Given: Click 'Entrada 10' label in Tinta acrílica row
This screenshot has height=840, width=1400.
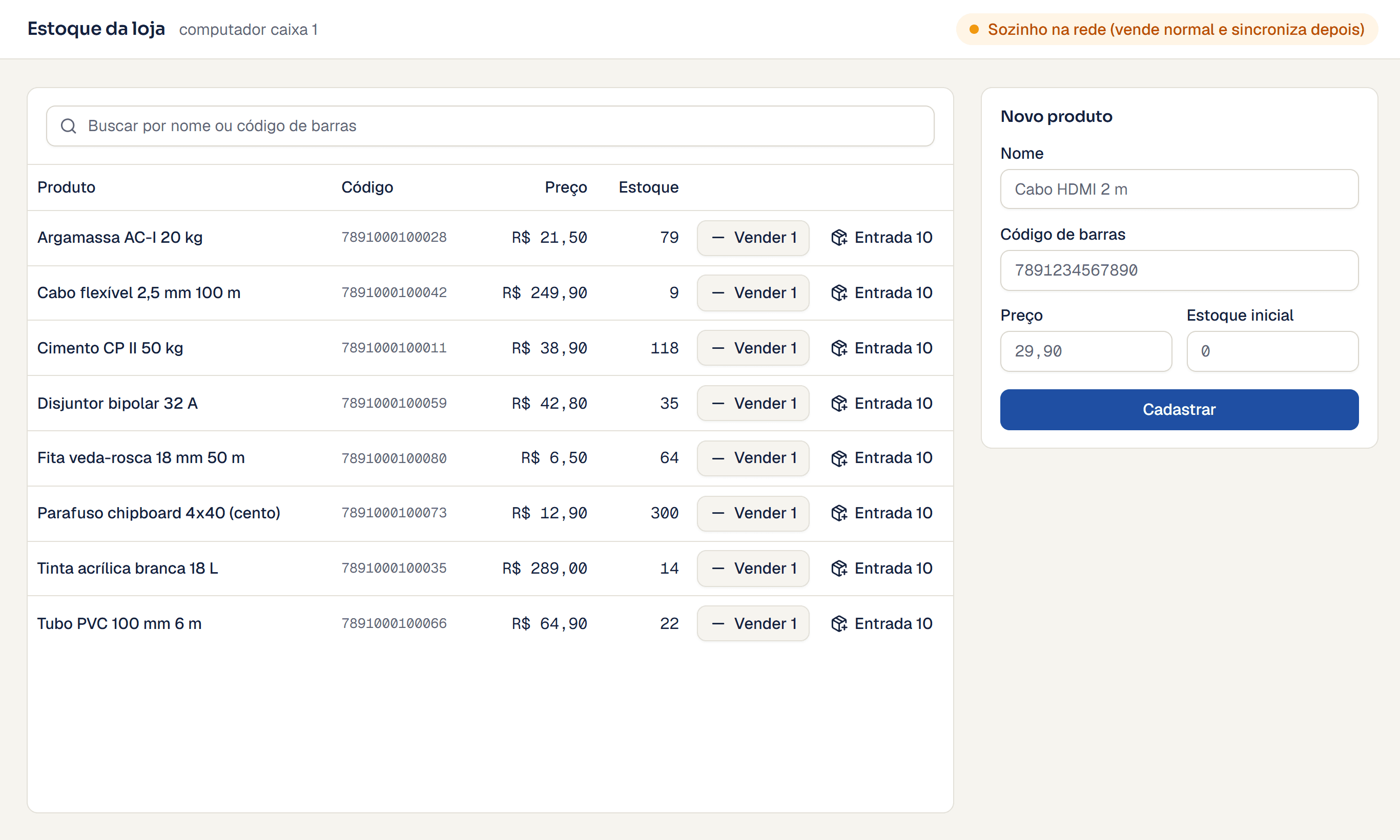Looking at the screenshot, I should tap(893, 569).
